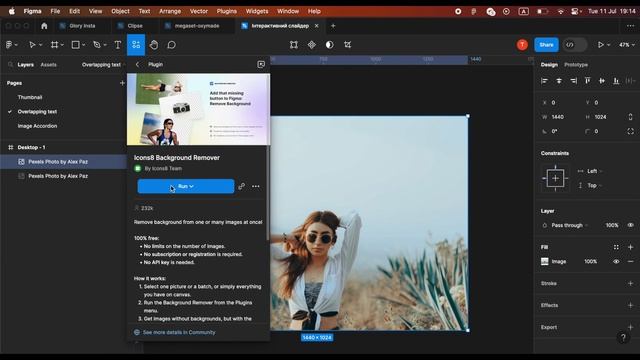Add an effect
The height and width of the screenshot is (360, 640).
(631, 305)
